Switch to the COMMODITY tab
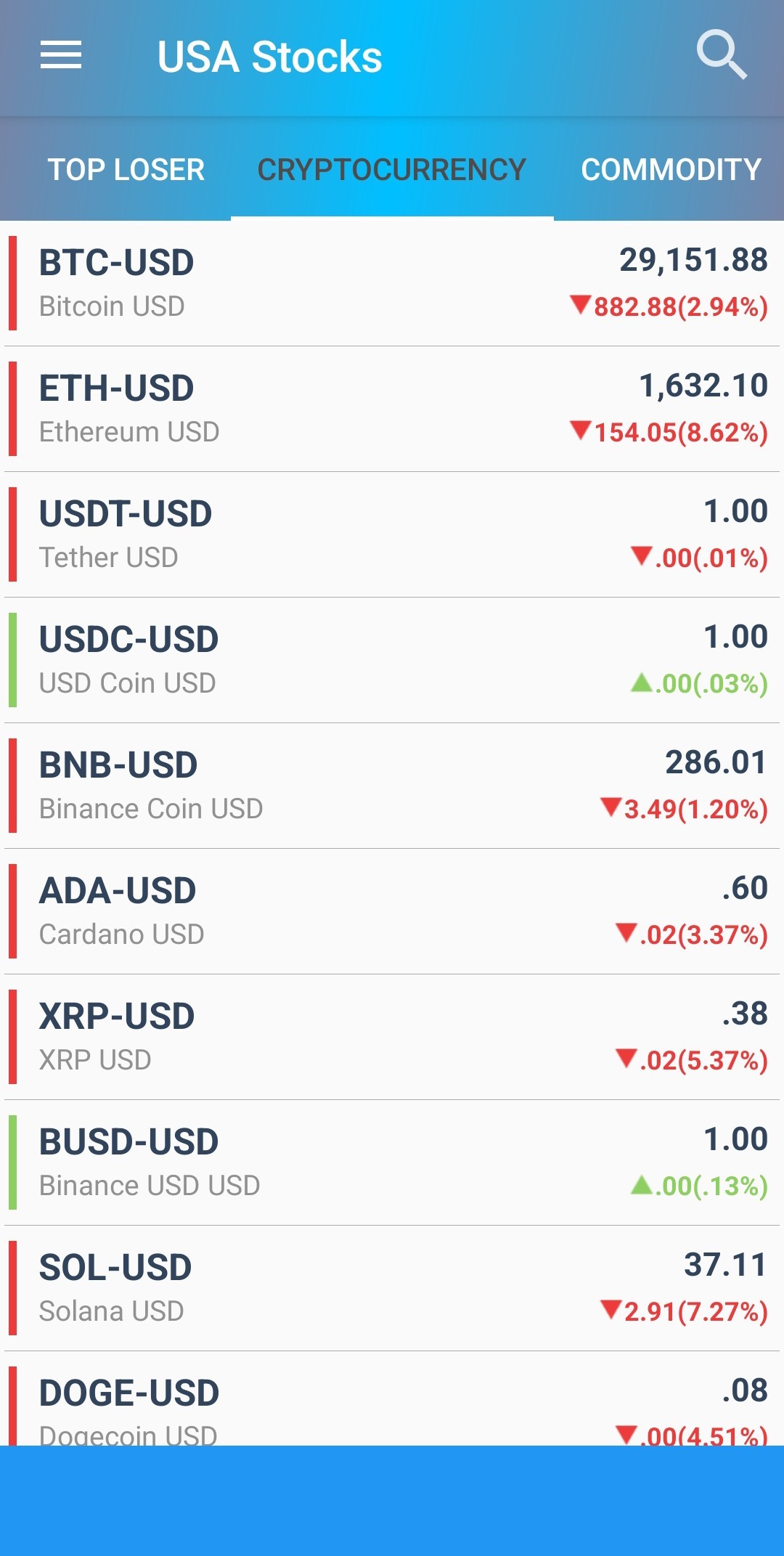Viewport: 784px width, 1556px height. click(671, 169)
